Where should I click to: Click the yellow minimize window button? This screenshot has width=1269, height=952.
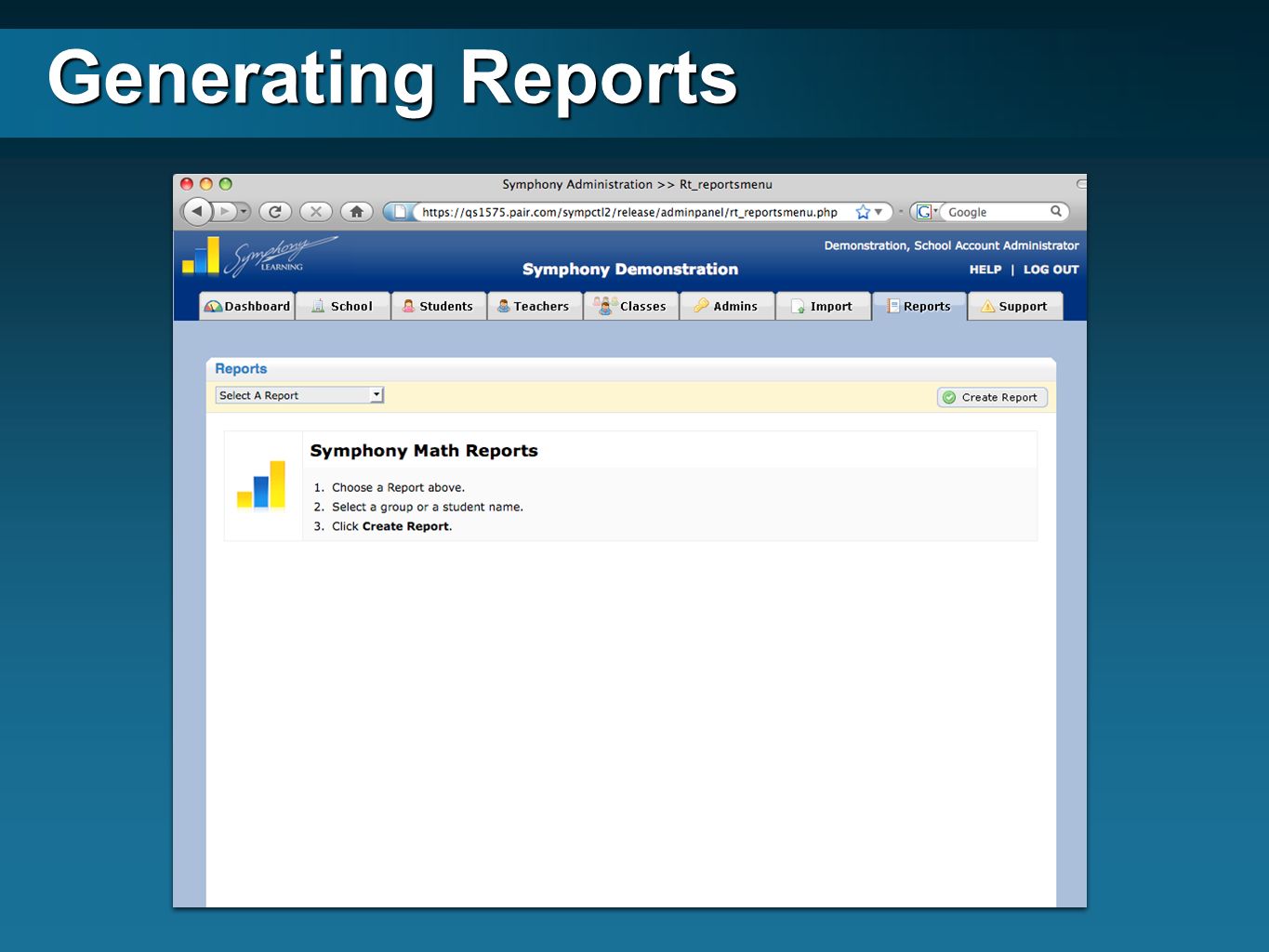pos(206,184)
